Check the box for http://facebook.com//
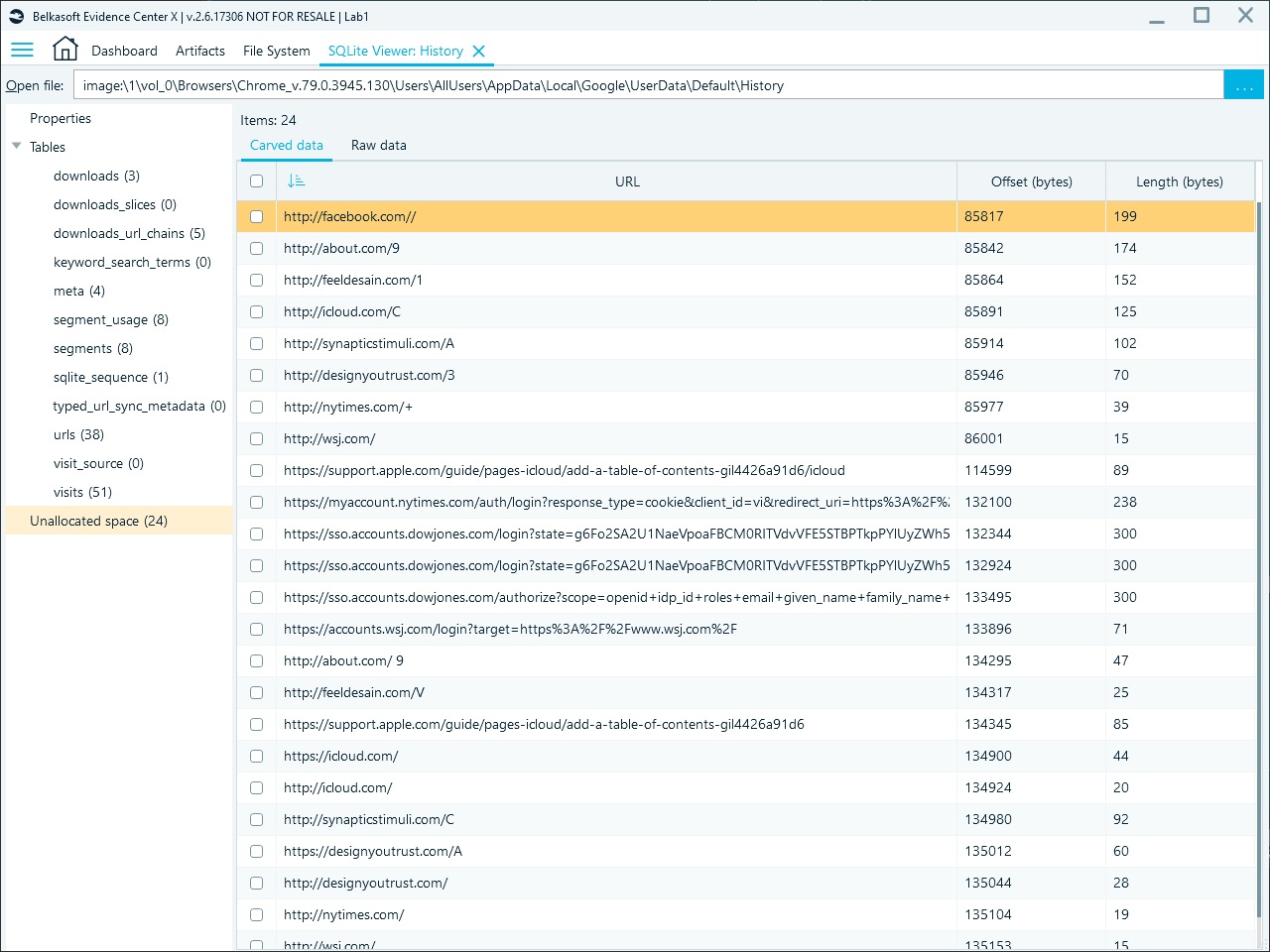Image resolution: width=1270 pixels, height=952 pixels. 257,216
